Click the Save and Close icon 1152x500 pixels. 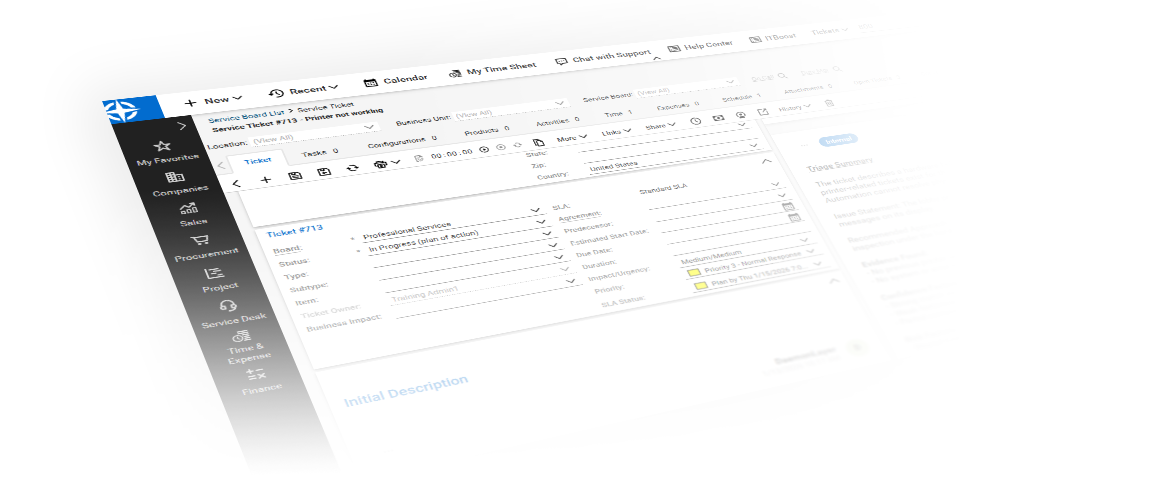[324, 172]
